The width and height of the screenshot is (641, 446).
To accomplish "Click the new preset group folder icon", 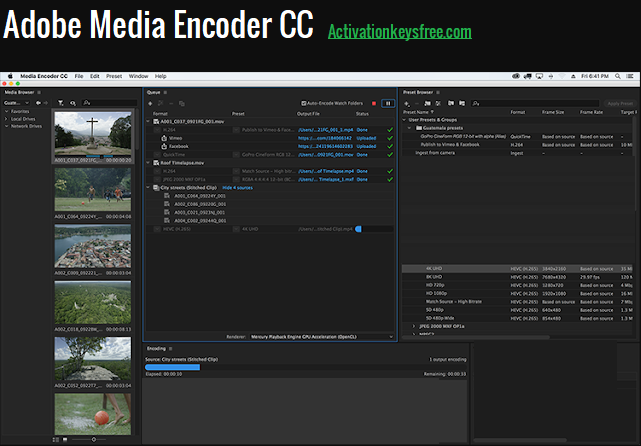I will tap(427, 103).
